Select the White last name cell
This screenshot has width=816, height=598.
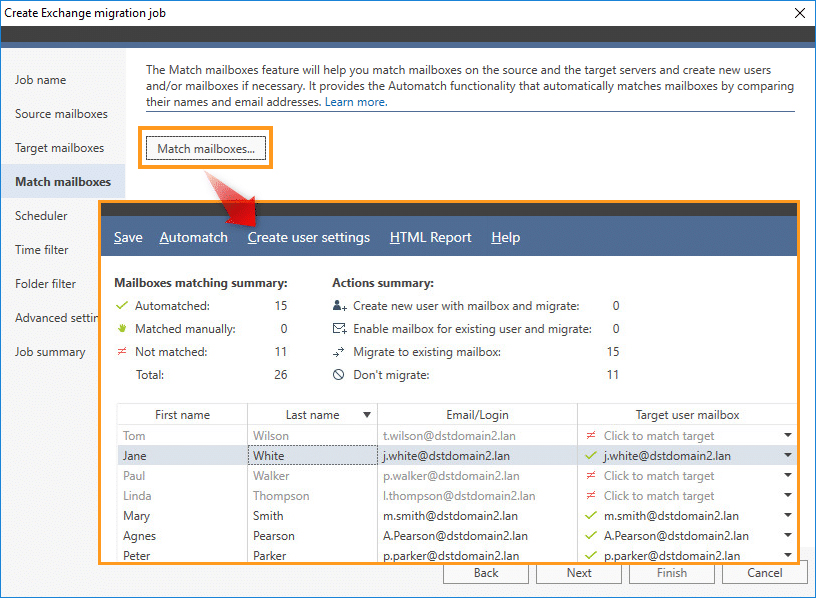pyautogui.click(x=313, y=455)
